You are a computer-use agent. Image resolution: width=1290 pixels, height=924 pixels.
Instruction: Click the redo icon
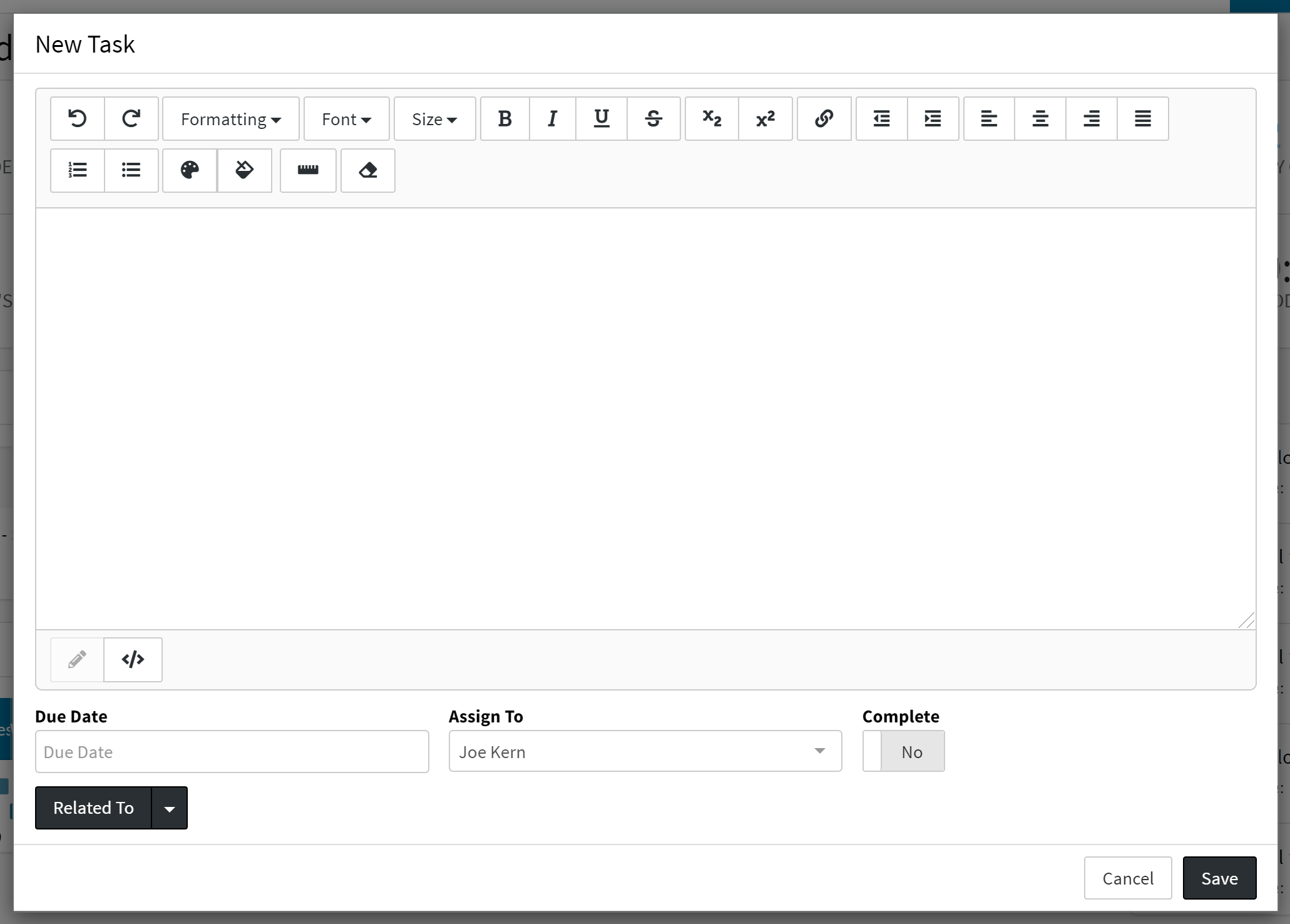pyautogui.click(x=131, y=119)
